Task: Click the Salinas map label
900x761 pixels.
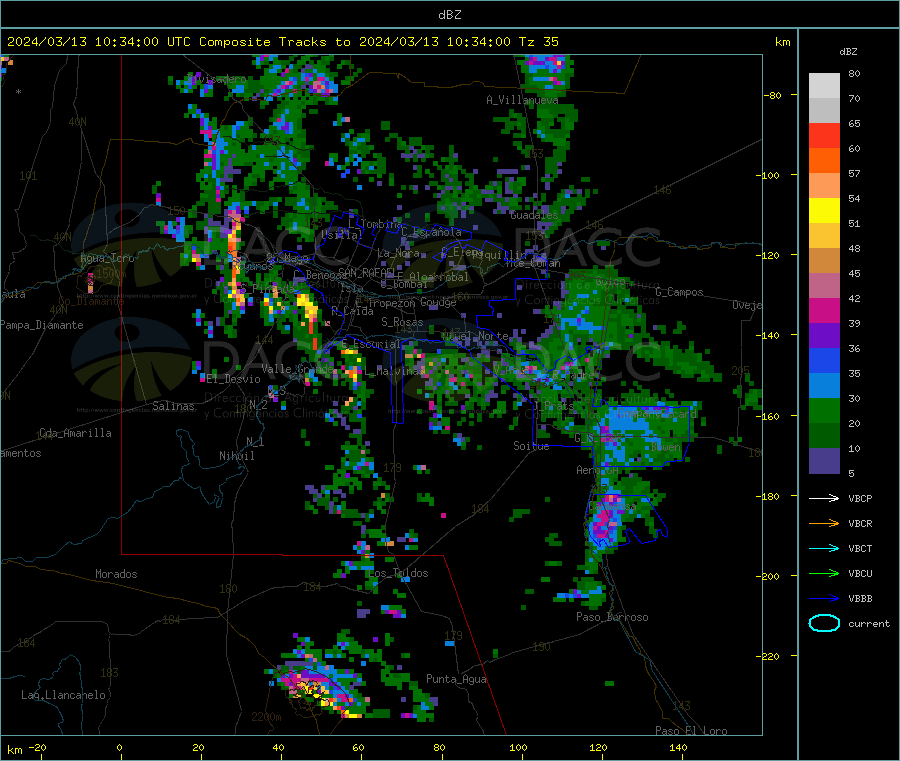Action: (x=173, y=406)
